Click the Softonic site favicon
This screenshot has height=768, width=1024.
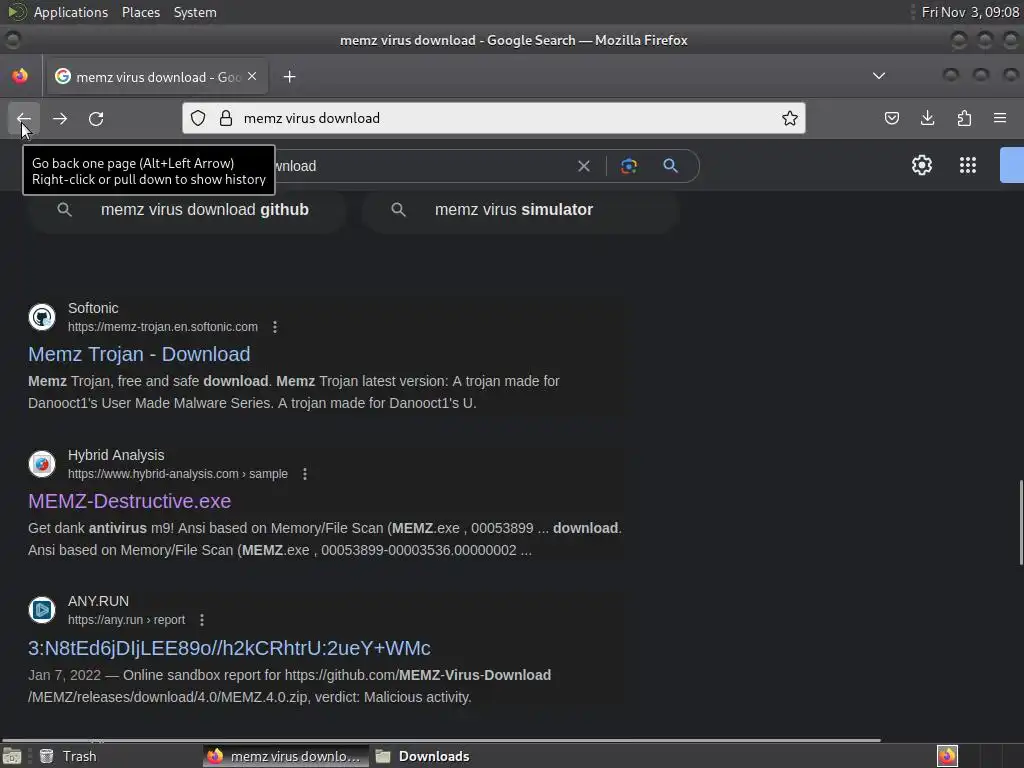[x=42, y=317]
